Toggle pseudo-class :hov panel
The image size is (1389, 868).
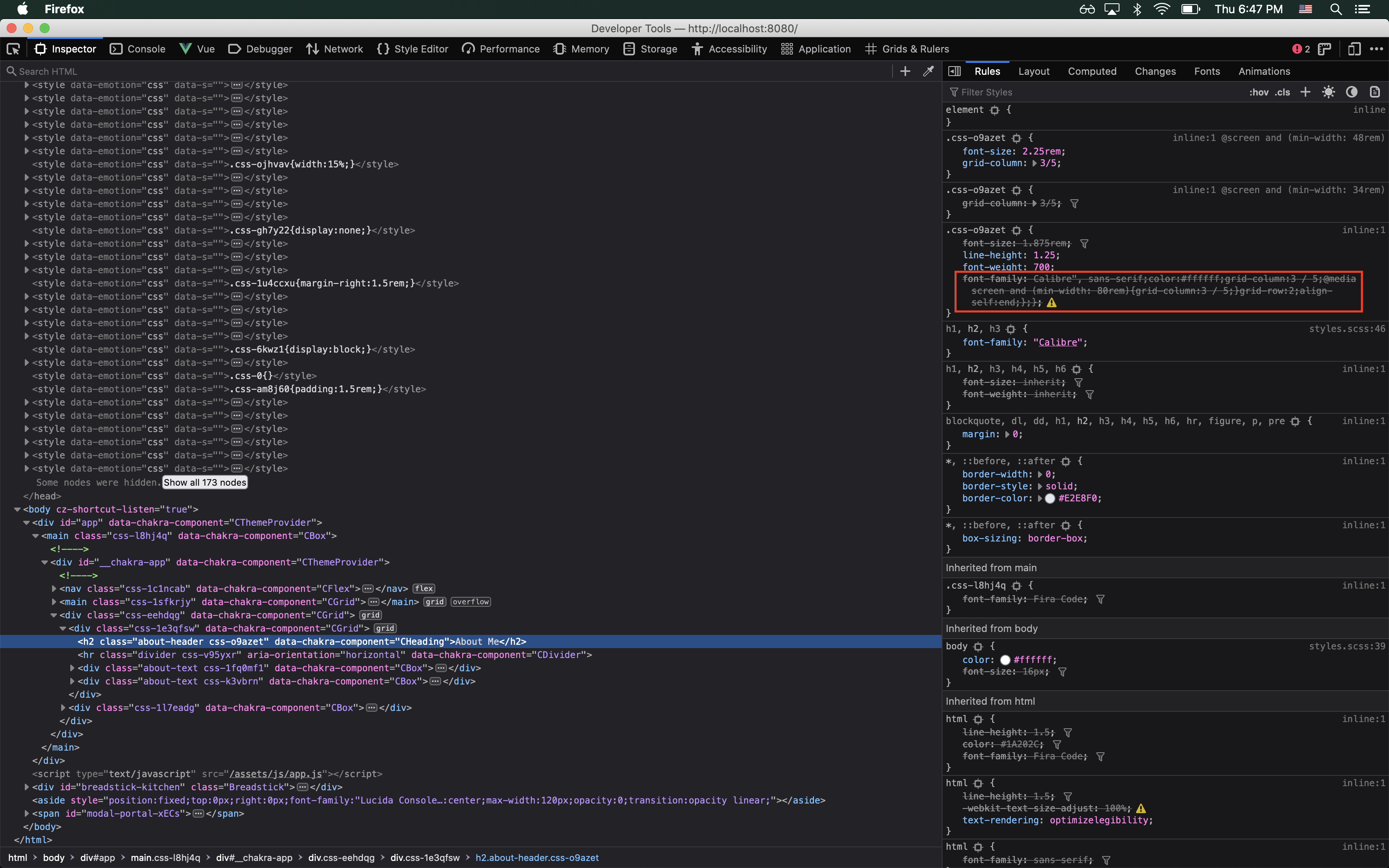(x=1259, y=93)
